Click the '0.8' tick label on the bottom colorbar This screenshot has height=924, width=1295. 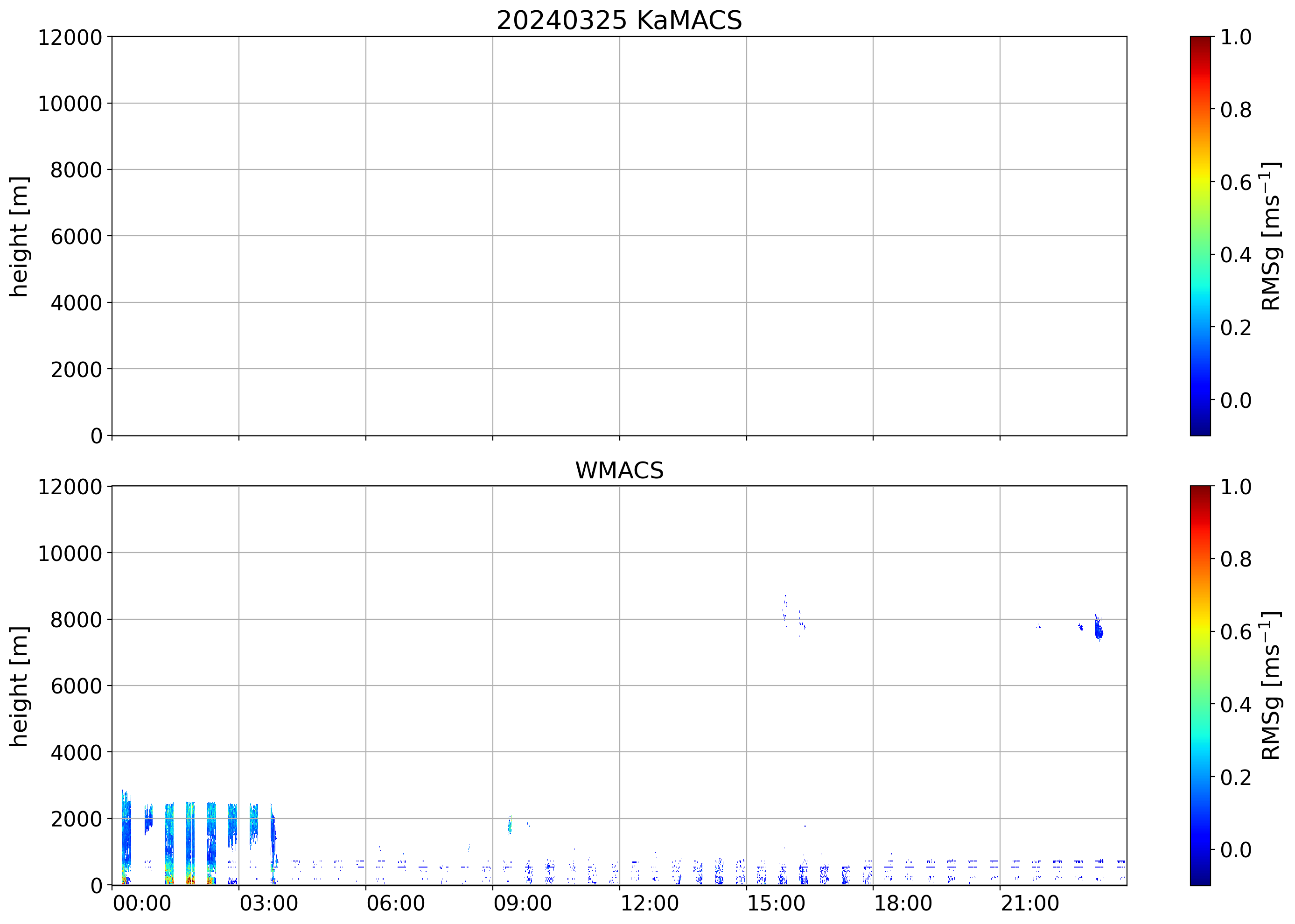[x=1235, y=559]
